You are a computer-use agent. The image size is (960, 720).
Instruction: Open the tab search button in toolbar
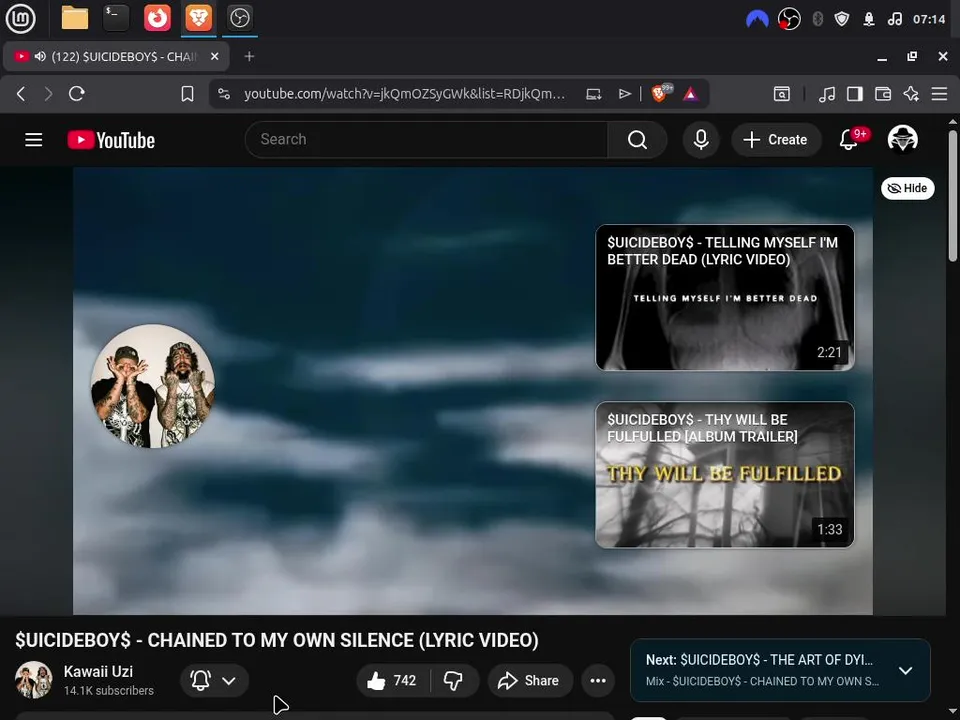point(782,94)
